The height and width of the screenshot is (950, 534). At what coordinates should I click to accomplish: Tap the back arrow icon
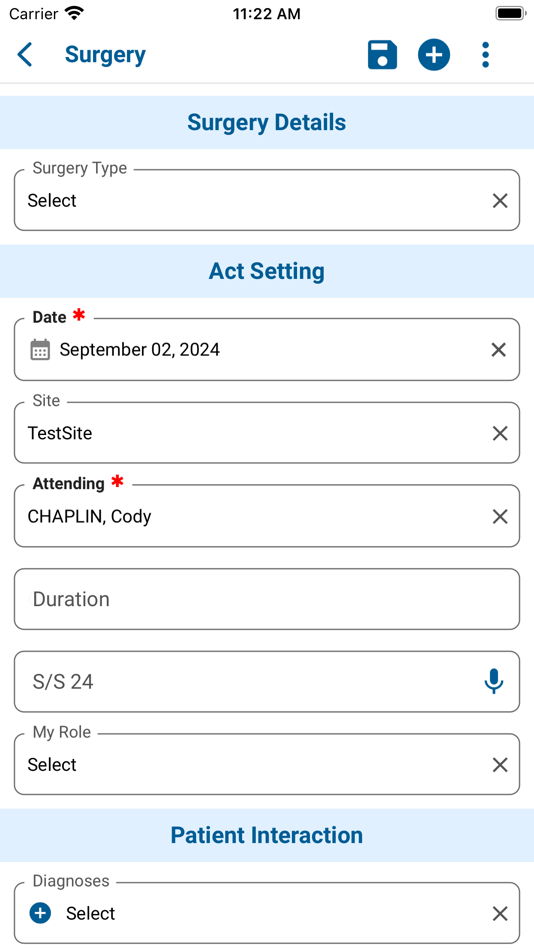(x=25, y=55)
